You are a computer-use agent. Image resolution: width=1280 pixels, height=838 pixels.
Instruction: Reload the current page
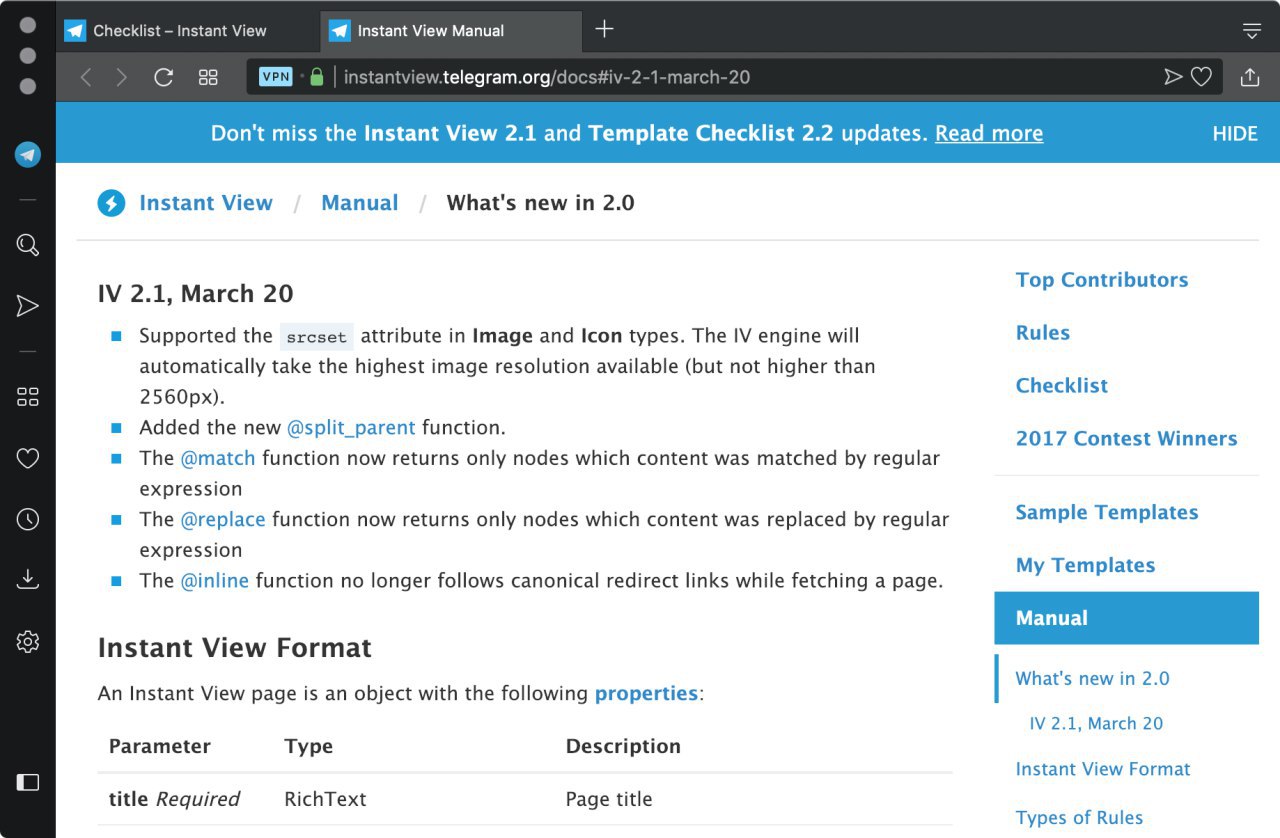[164, 78]
